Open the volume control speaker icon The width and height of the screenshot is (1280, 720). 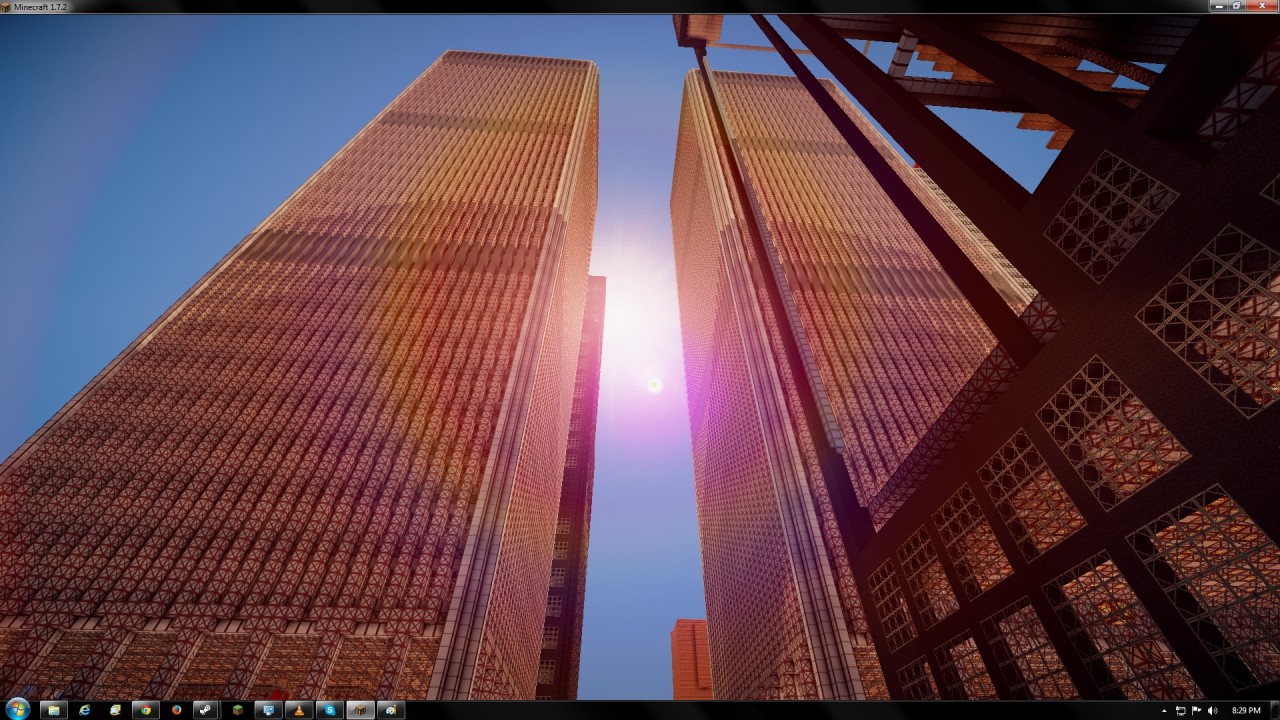point(1212,711)
